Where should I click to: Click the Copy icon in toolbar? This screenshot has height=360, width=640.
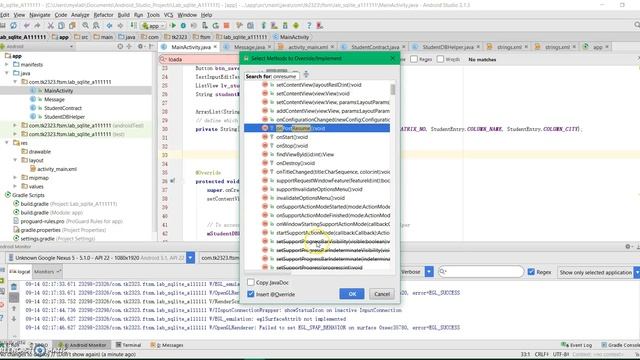(61, 26)
